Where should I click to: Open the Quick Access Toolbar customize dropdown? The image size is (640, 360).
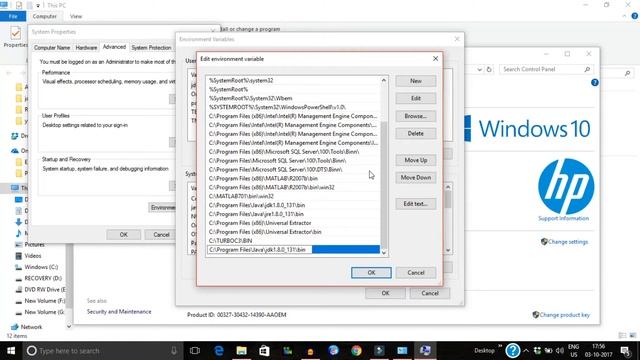click(x=38, y=5)
